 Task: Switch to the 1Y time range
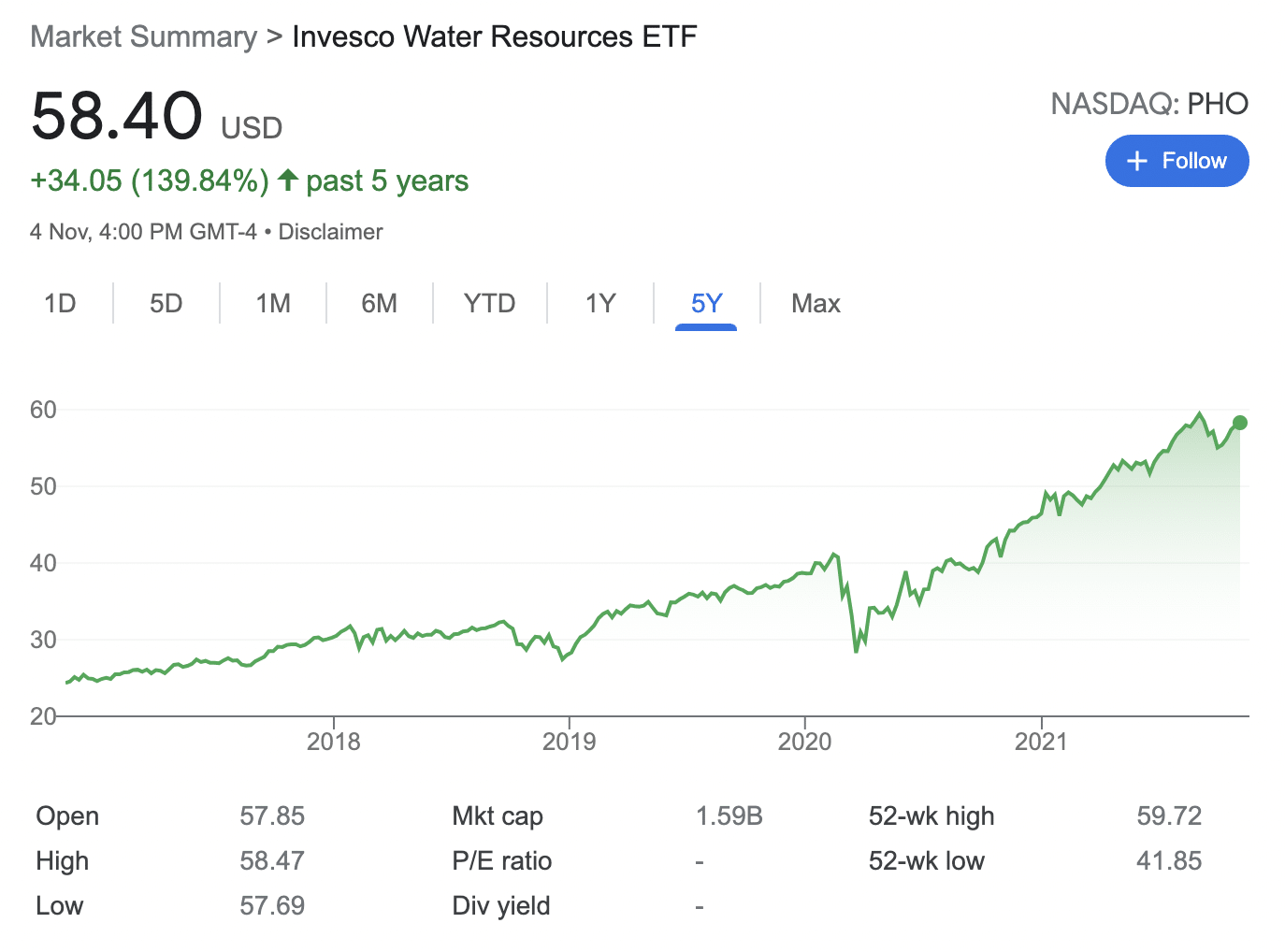click(x=599, y=303)
